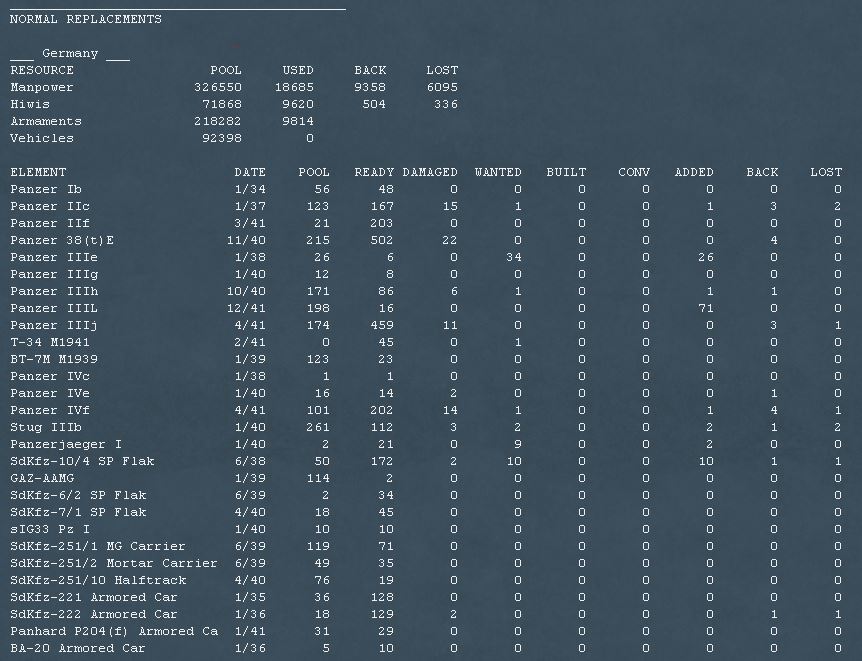Image resolution: width=862 pixels, height=661 pixels.
Task: Select the Panzer IIc row name
Action: pos(50,206)
